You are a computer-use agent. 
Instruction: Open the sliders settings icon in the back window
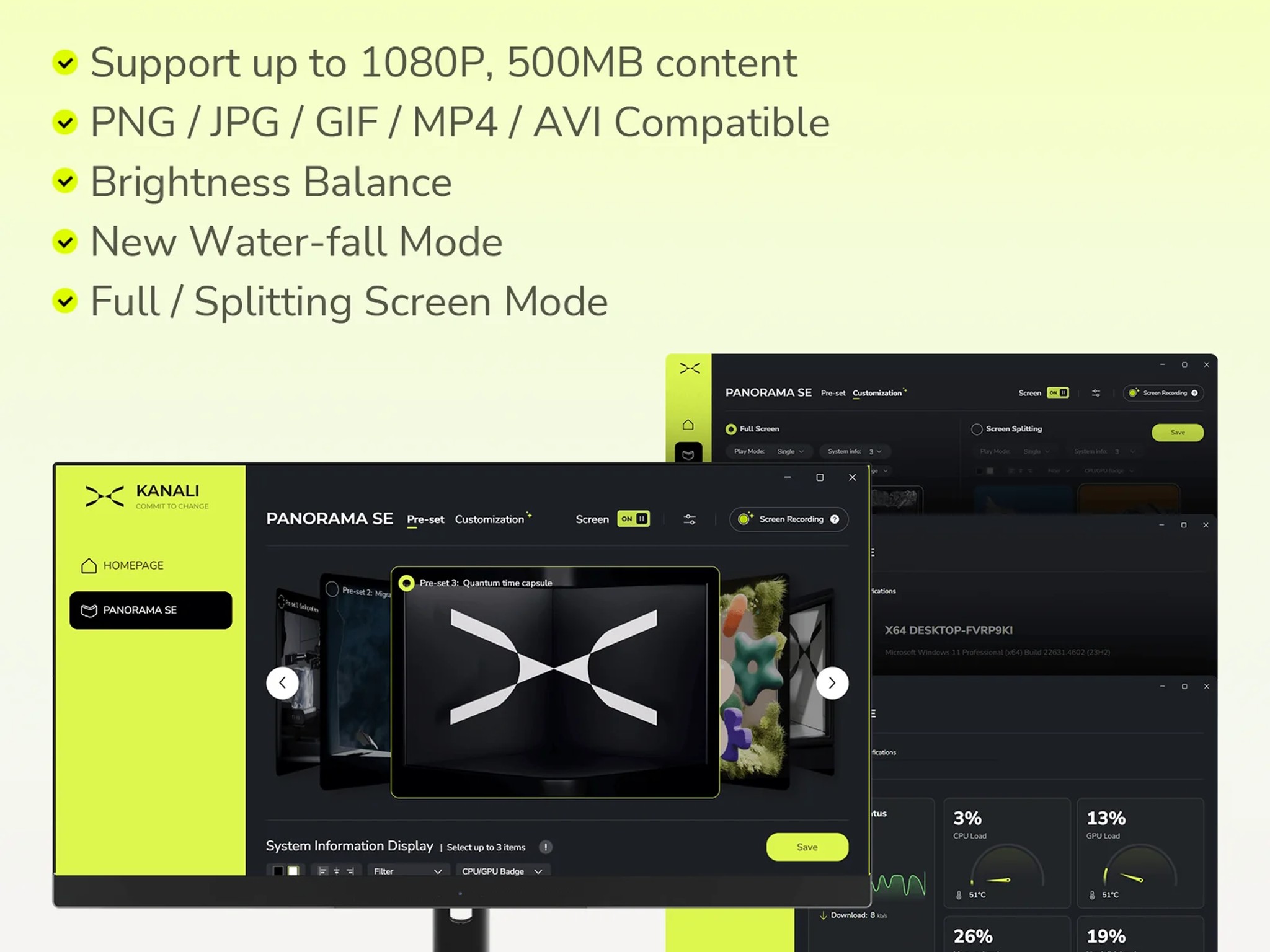coord(1096,393)
